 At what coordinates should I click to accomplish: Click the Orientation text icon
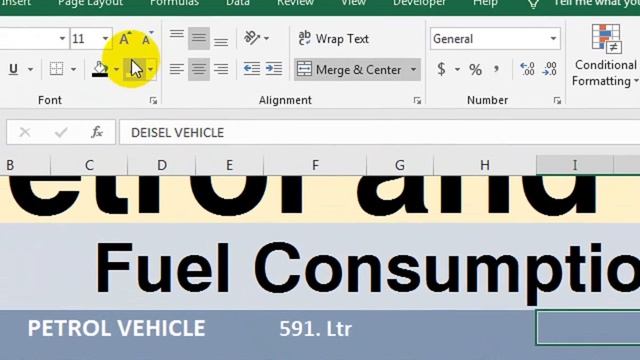252,38
